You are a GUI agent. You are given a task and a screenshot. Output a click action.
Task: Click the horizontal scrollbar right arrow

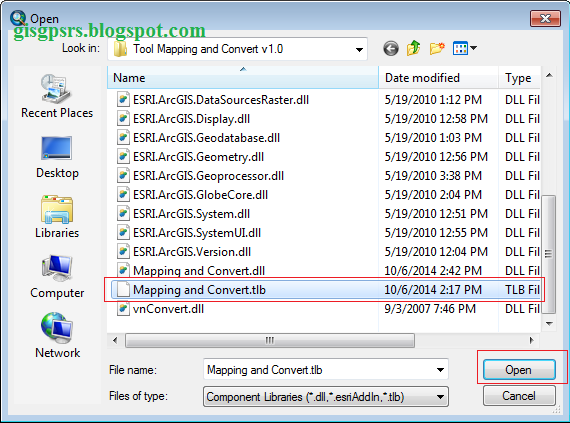(532, 341)
